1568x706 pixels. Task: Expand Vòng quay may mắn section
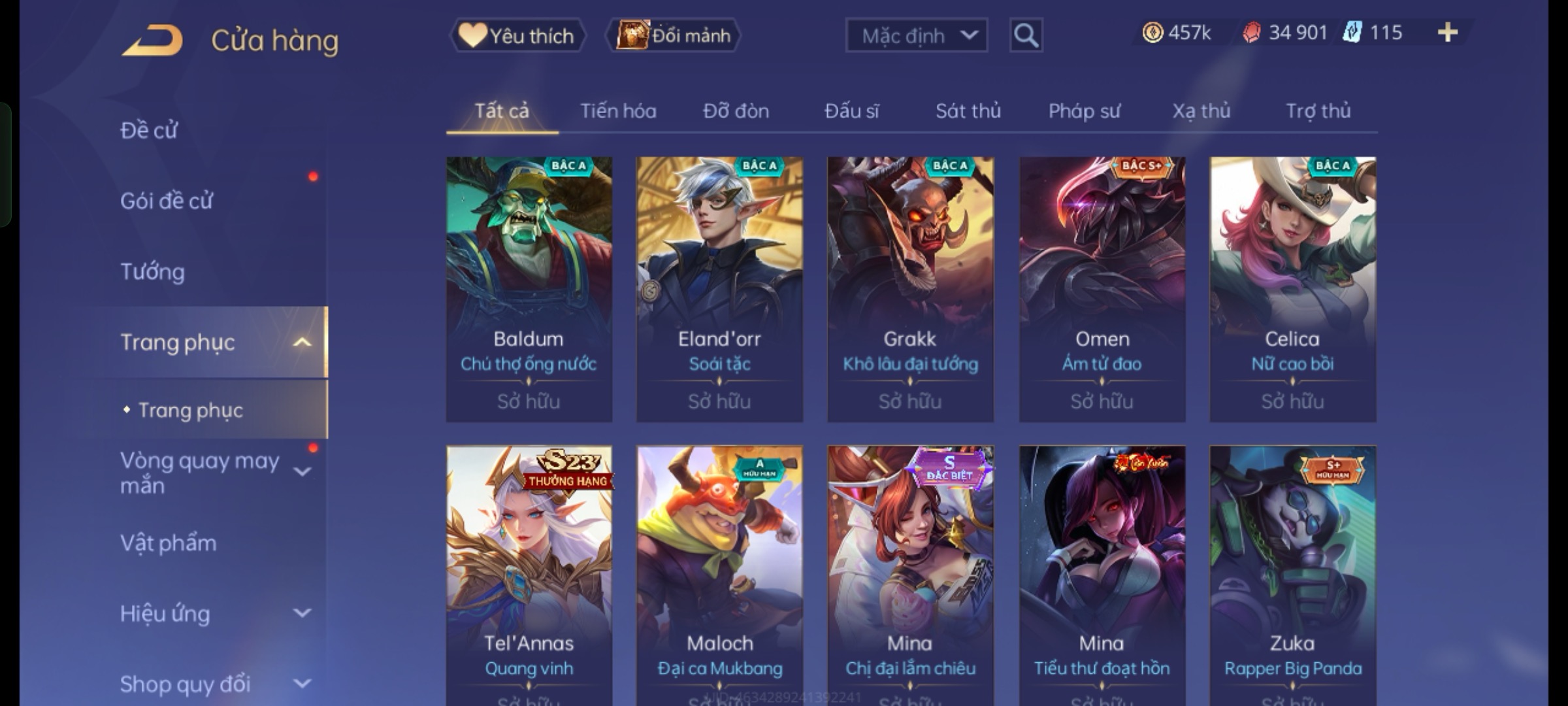coord(302,471)
